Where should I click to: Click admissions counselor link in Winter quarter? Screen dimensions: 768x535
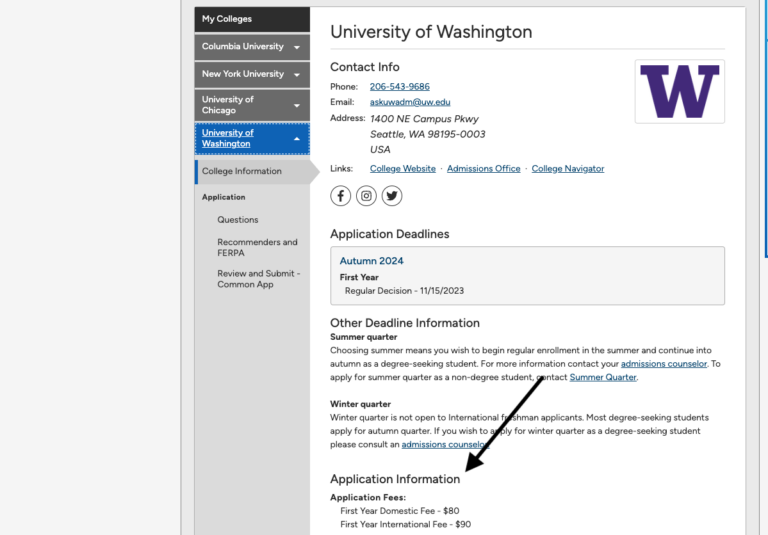point(445,444)
